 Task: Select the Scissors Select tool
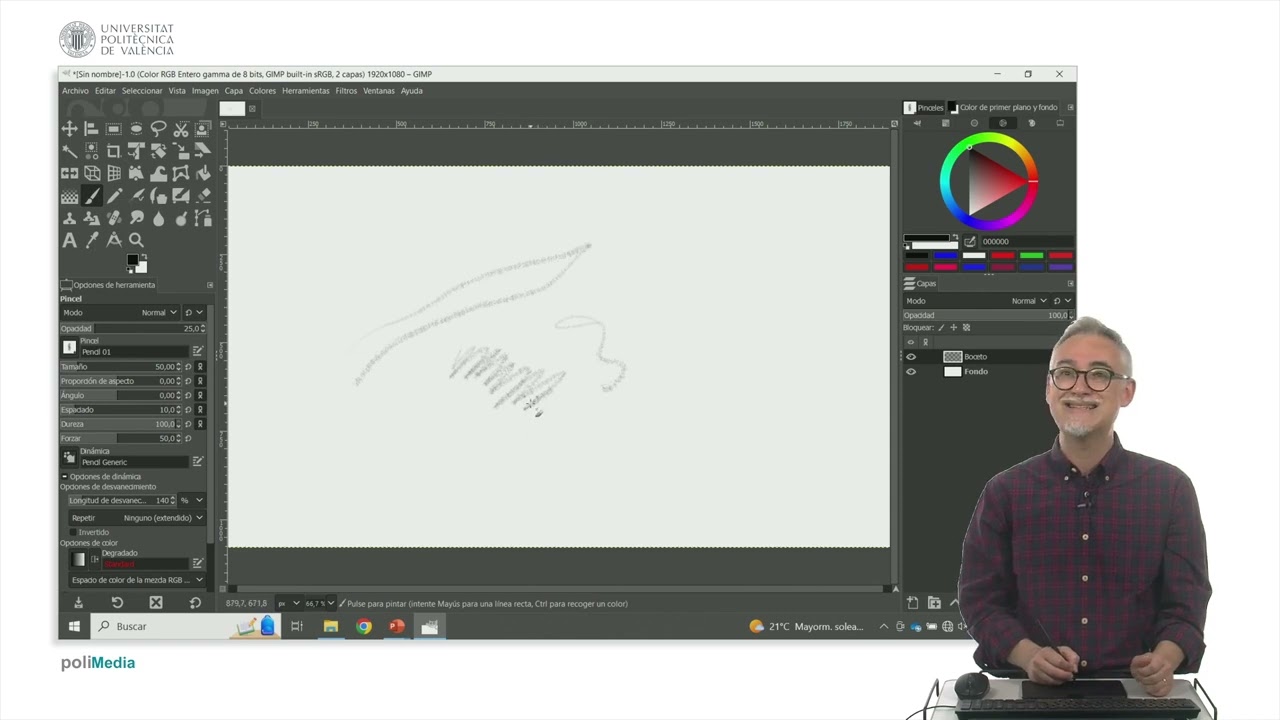coord(181,129)
